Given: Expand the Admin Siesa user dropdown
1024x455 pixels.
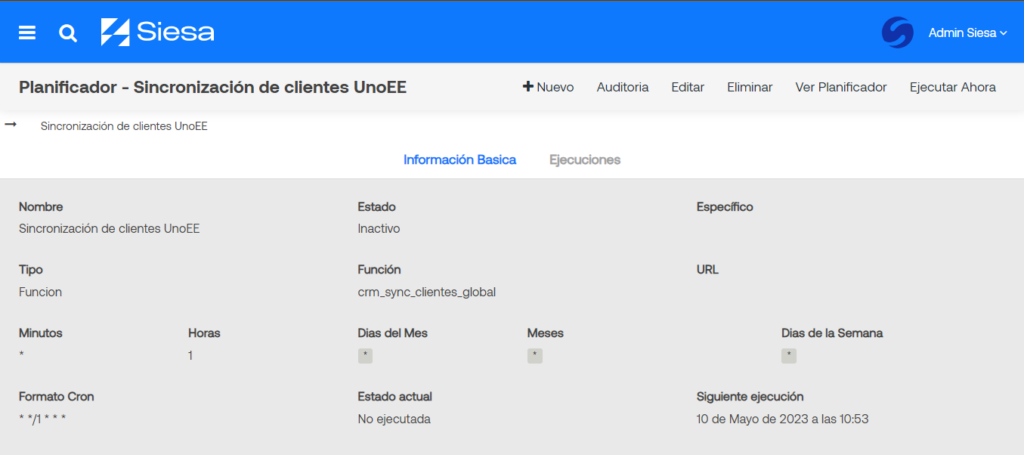Looking at the screenshot, I should point(968,33).
